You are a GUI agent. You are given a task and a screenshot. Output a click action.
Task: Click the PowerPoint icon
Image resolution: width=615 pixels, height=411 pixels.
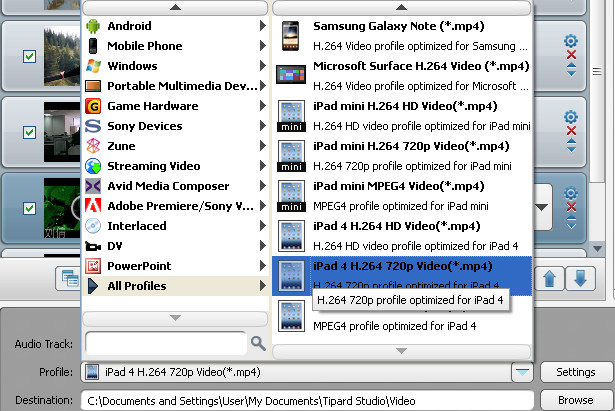click(93, 266)
